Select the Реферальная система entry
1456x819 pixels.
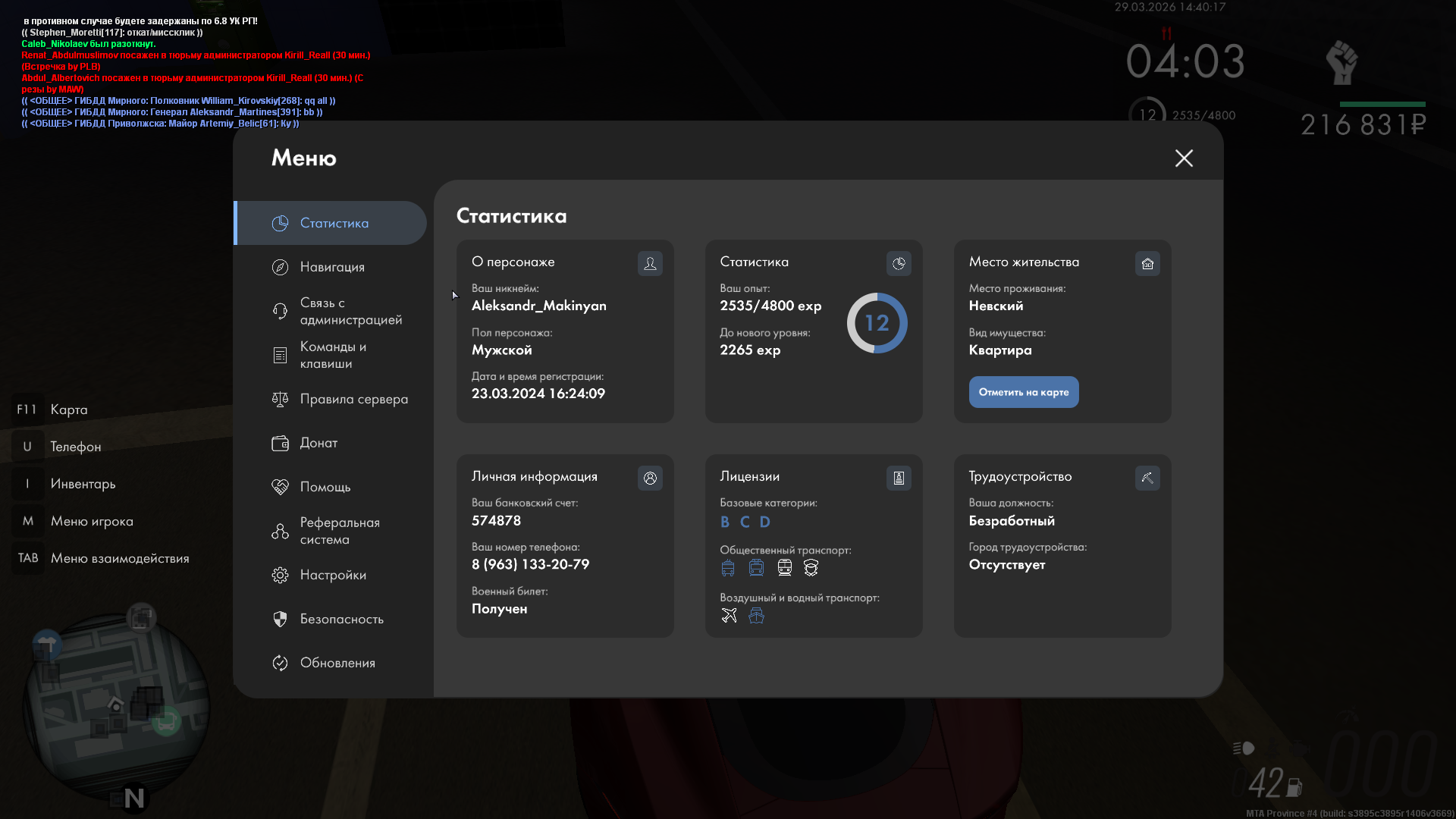click(x=339, y=531)
